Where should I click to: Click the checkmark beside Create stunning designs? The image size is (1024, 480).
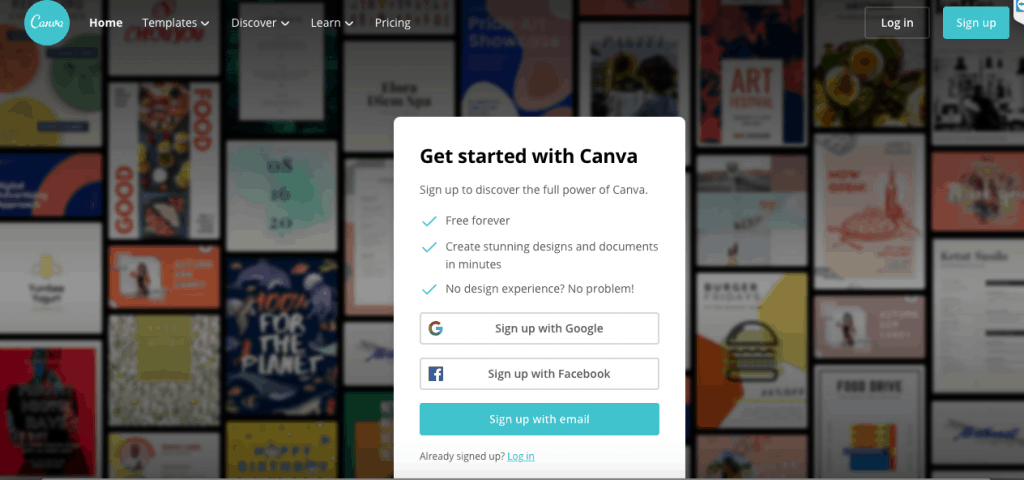pyautogui.click(x=429, y=247)
